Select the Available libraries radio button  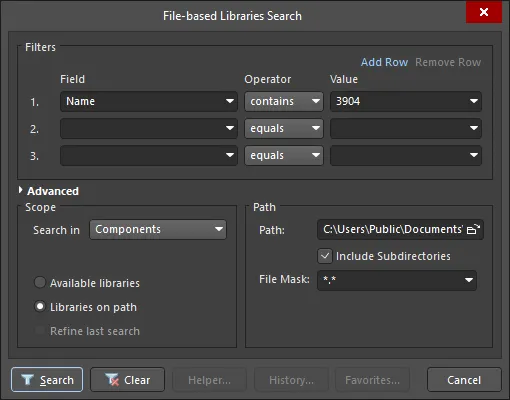[x=40, y=283]
